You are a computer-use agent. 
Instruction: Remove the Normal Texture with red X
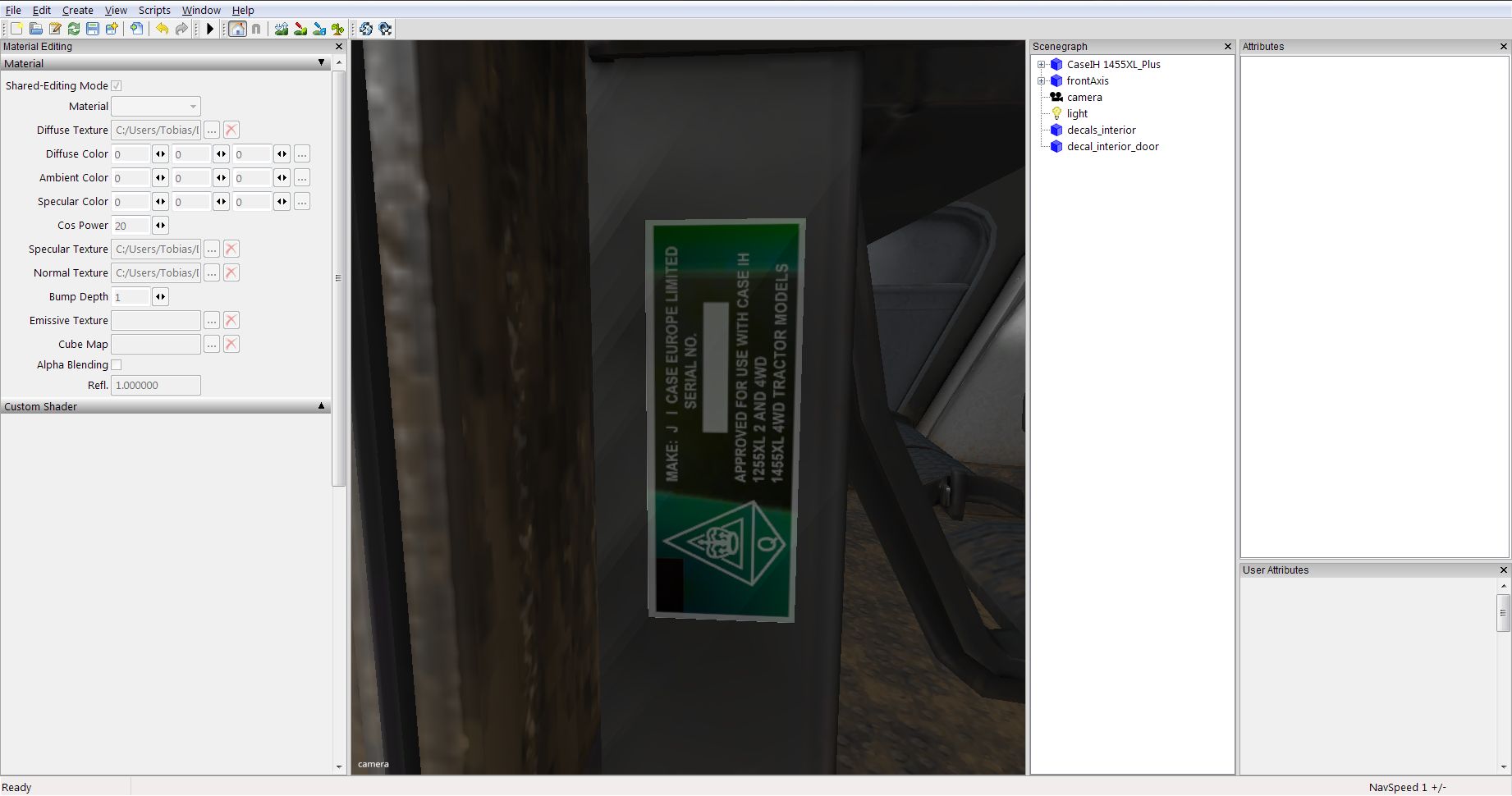(x=231, y=272)
